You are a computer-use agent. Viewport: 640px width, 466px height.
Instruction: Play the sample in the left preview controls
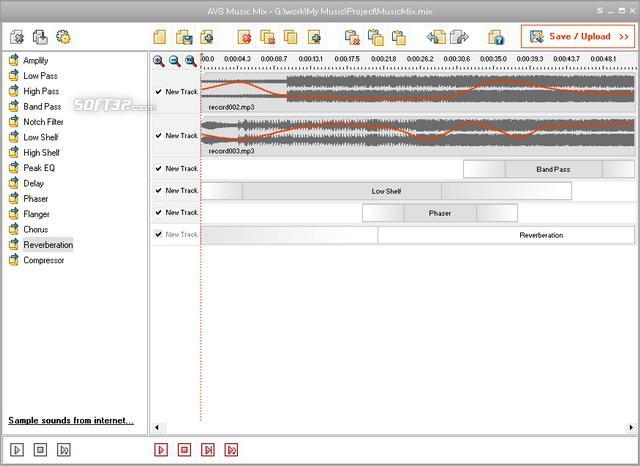pos(17,450)
